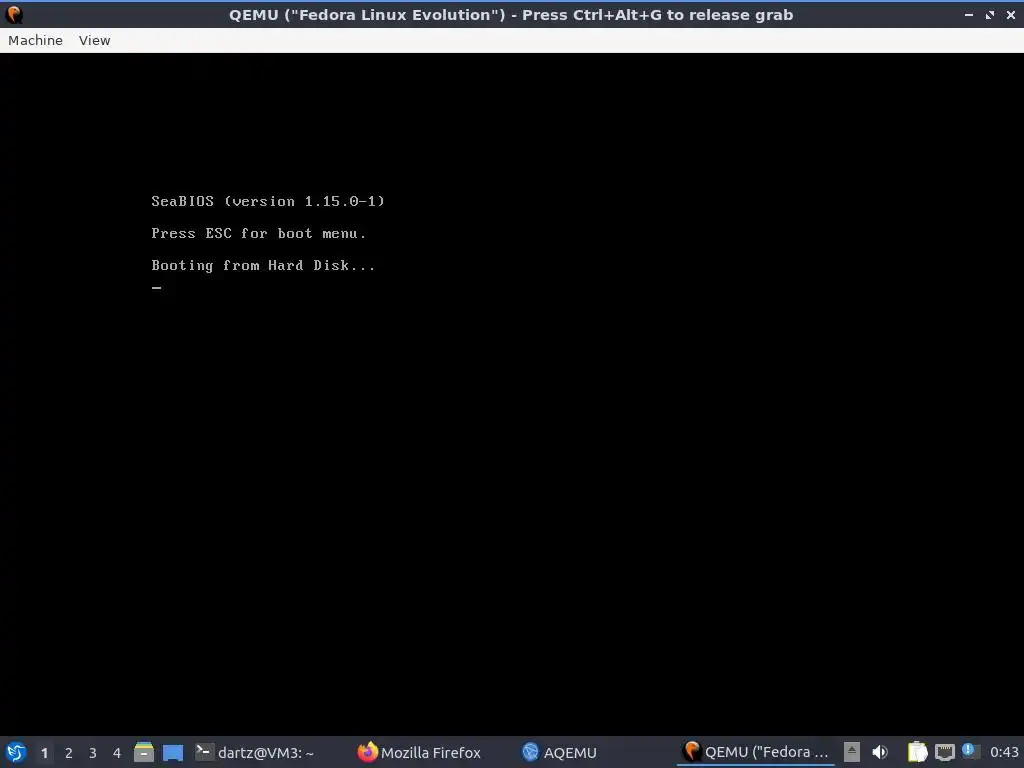Maximize the QEMU window
This screenshot has width=1024, height=768.
click(x=990, y=14)
